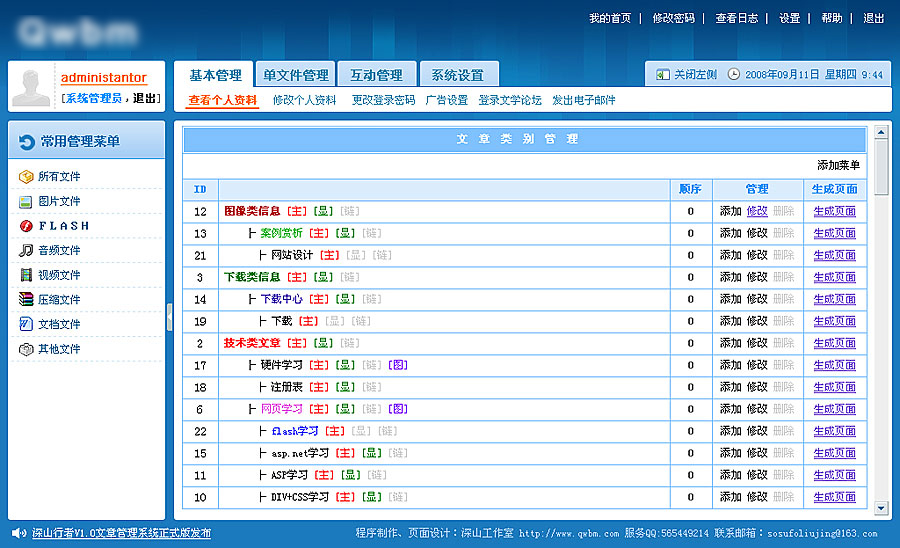Open the 系统设置 tab
This screenshot has height=548, width=900.
click(457, 75)
